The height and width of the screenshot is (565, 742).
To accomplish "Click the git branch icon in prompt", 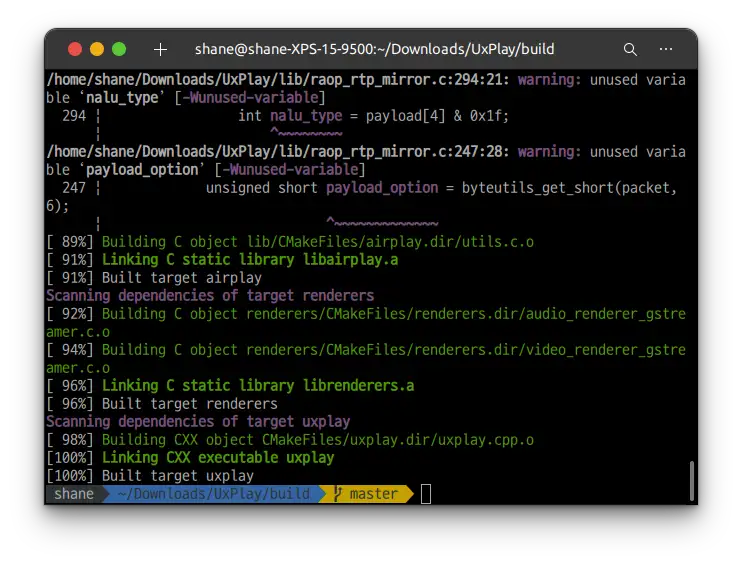I will click(x=337, y=494).
